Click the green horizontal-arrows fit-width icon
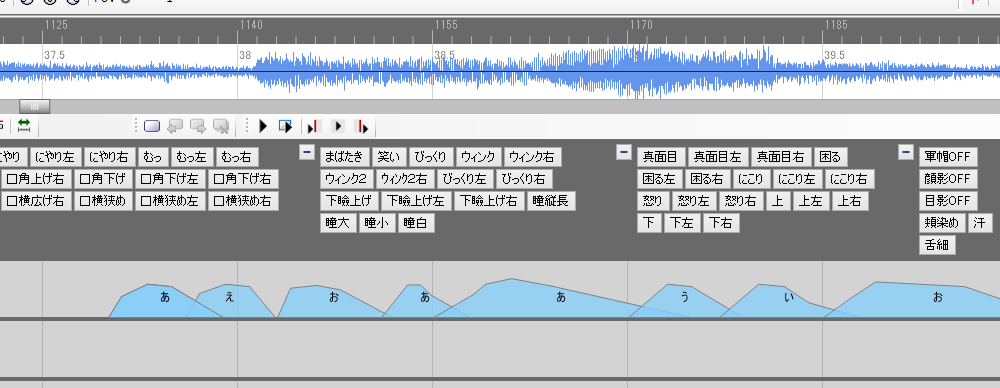 click(x=24, y=126)
